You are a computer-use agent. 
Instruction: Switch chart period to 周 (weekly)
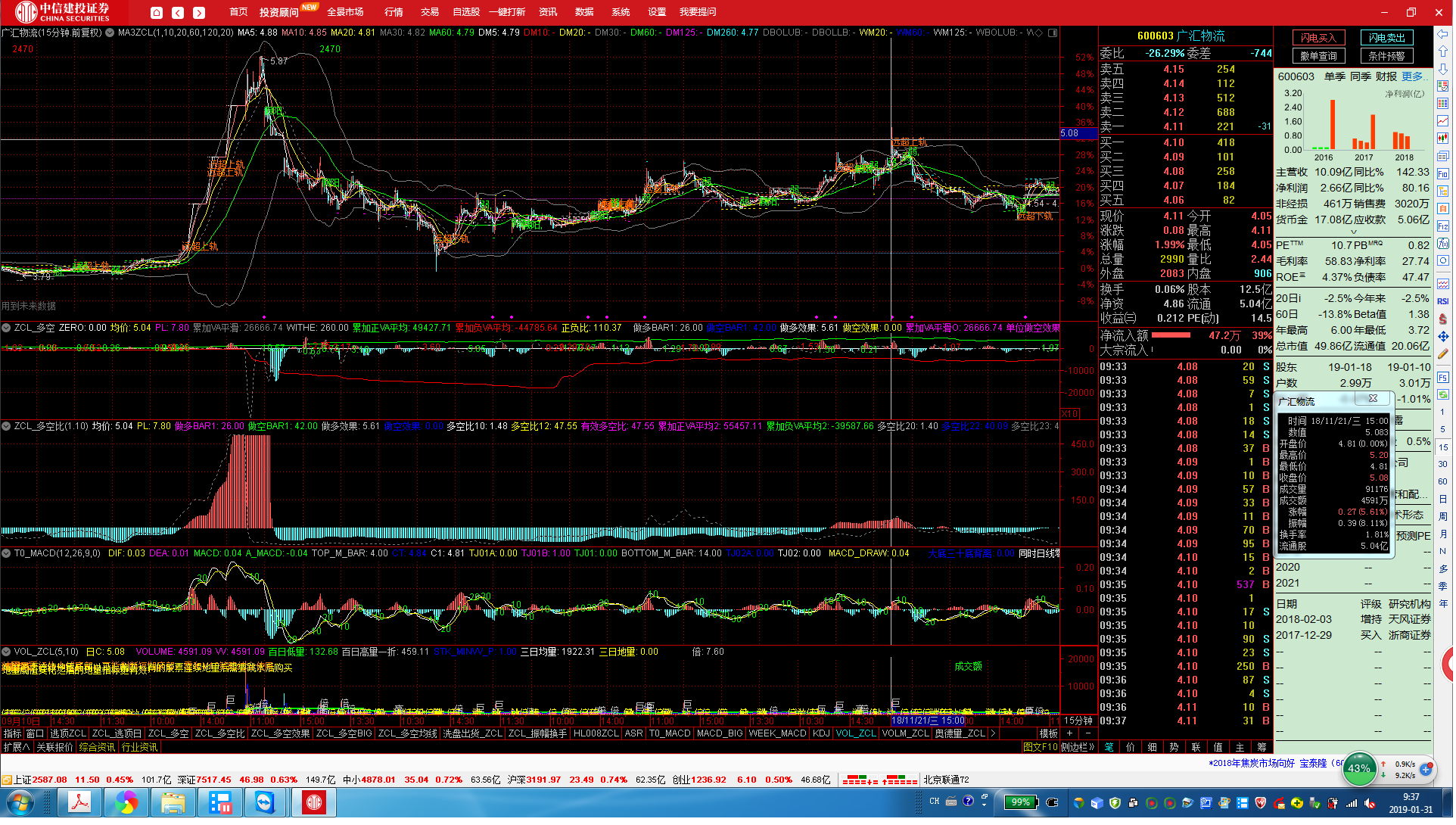click(1443, 516)
